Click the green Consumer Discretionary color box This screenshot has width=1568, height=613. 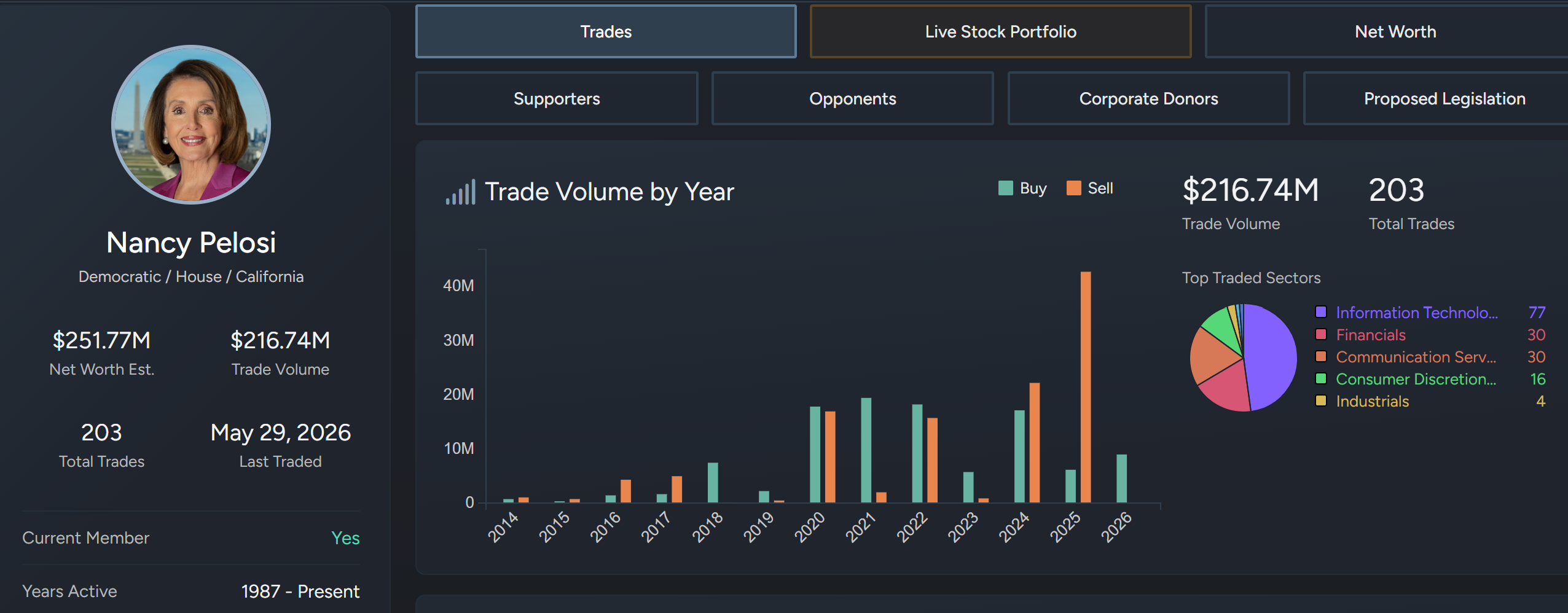pyautogui.click(x=1320, y=378)
